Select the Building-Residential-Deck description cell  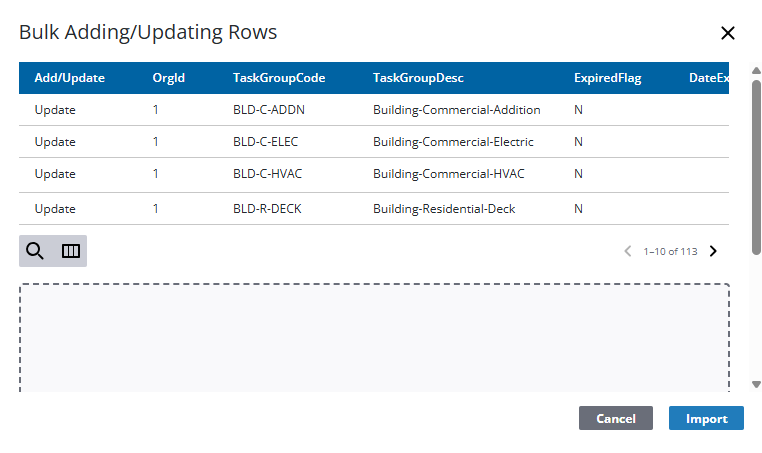coord(444,209)
